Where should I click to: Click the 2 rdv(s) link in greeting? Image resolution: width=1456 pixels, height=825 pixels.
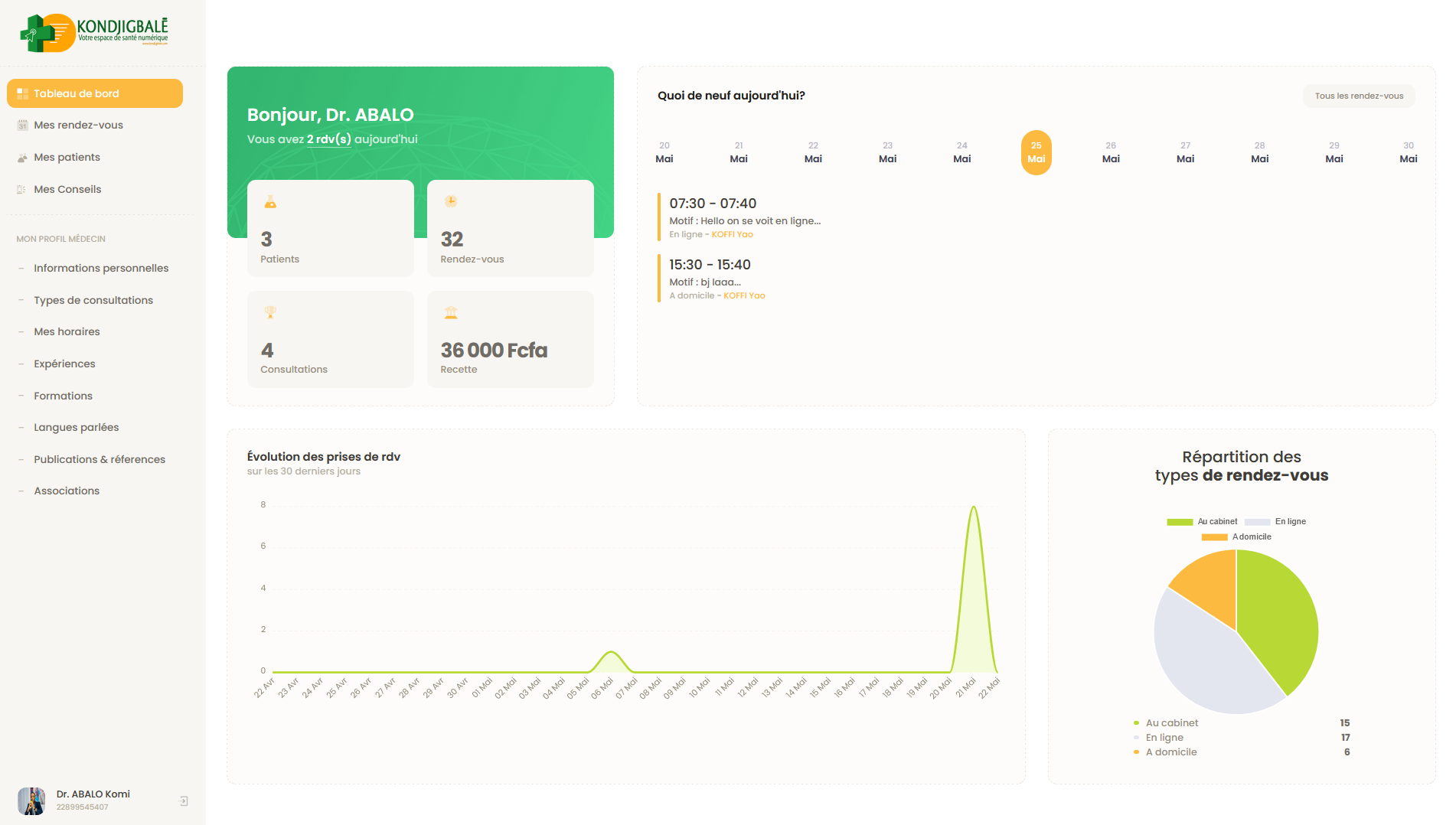tap(328, 139)
